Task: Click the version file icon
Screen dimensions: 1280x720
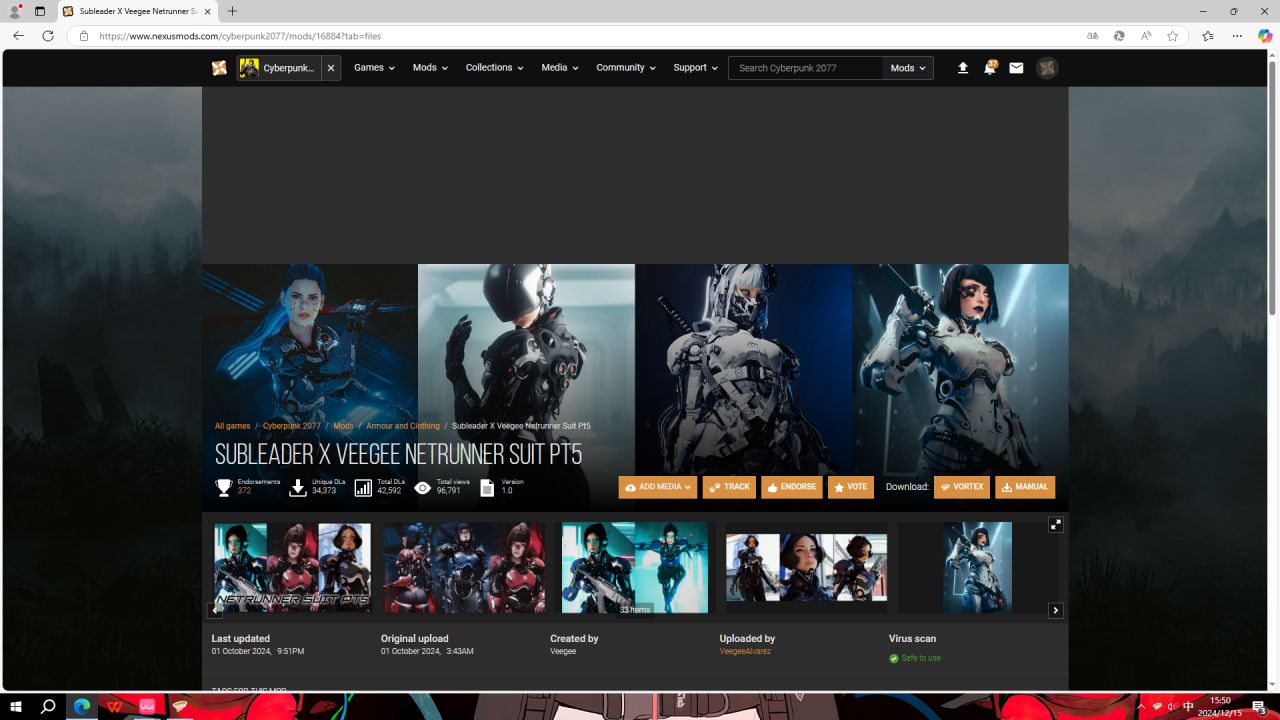Action: coord(487,487)
